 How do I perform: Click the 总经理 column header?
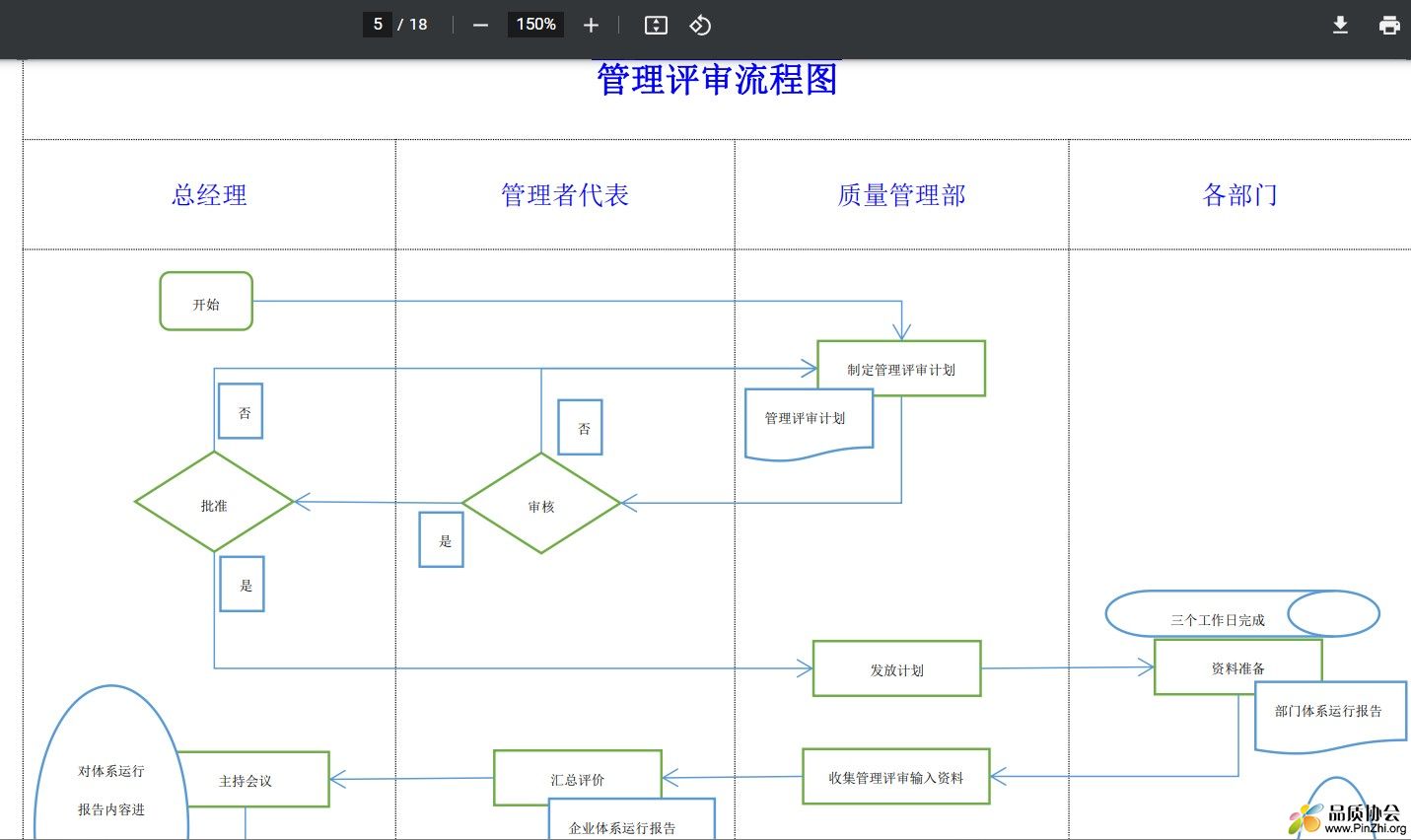(209, 195)
